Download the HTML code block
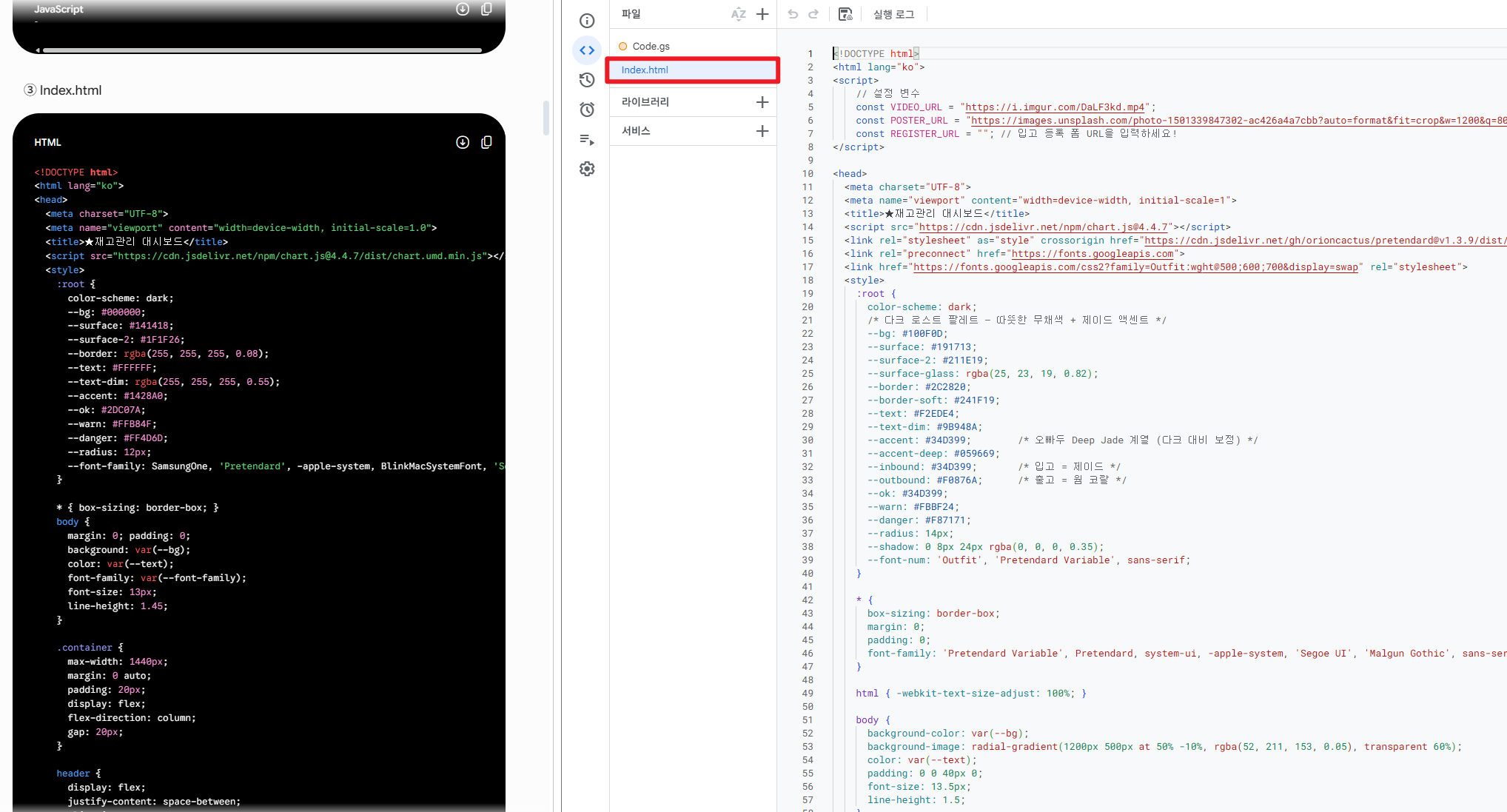Image resolution: width=1507 pixels, height=812 pixels. (x=463, y=142)
